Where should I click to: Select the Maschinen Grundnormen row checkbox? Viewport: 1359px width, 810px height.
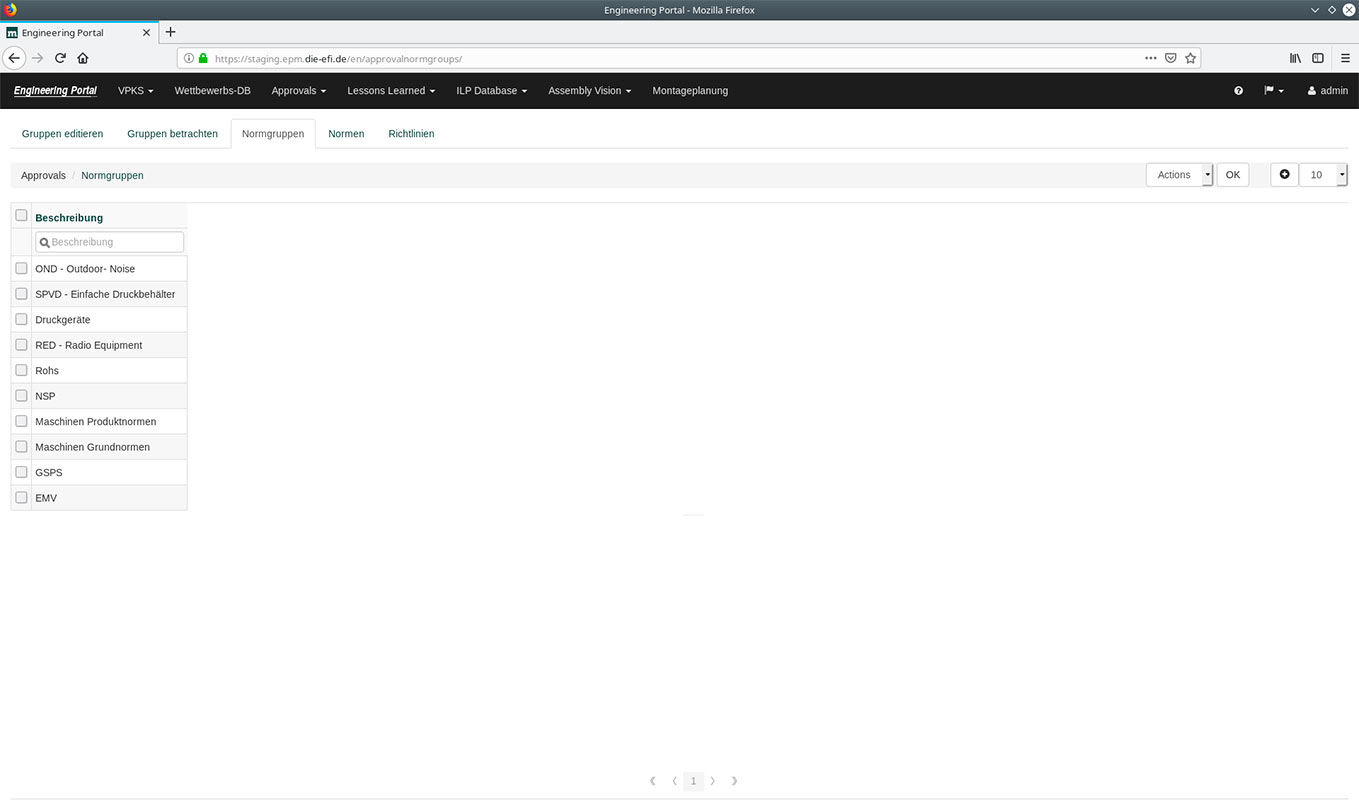tap(21, 447)
